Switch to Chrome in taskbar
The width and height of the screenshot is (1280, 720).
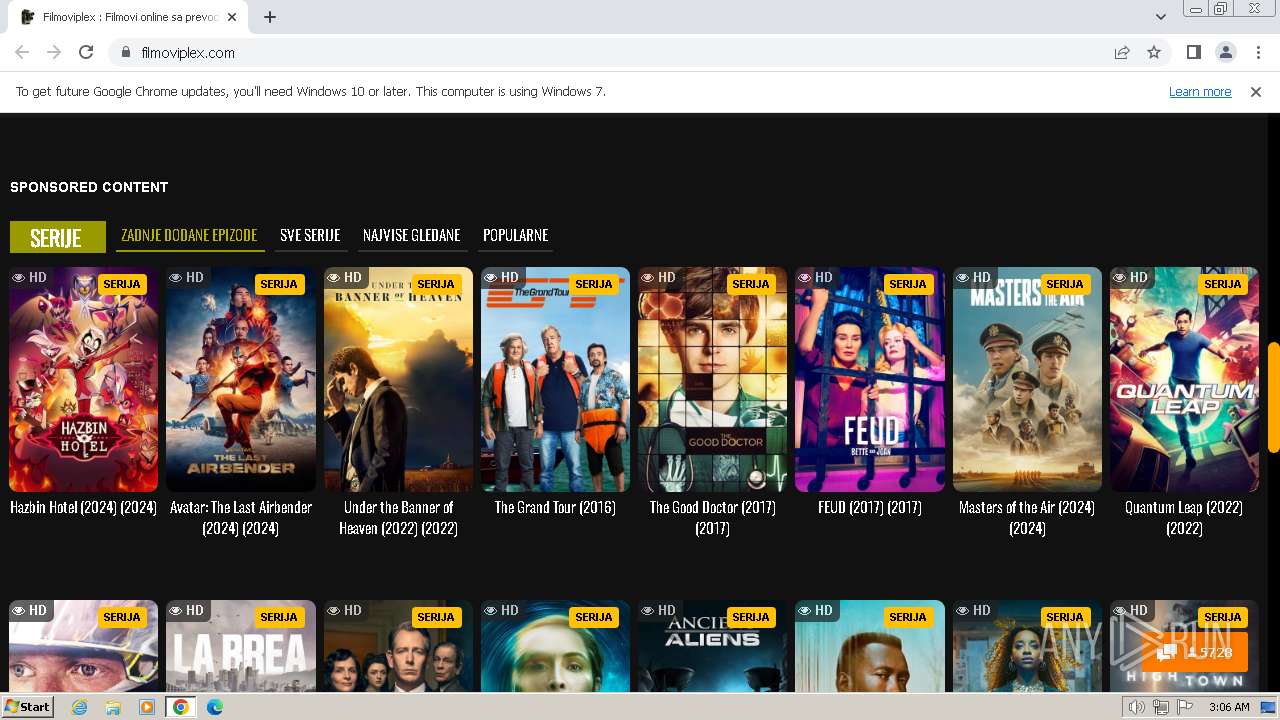181,707
